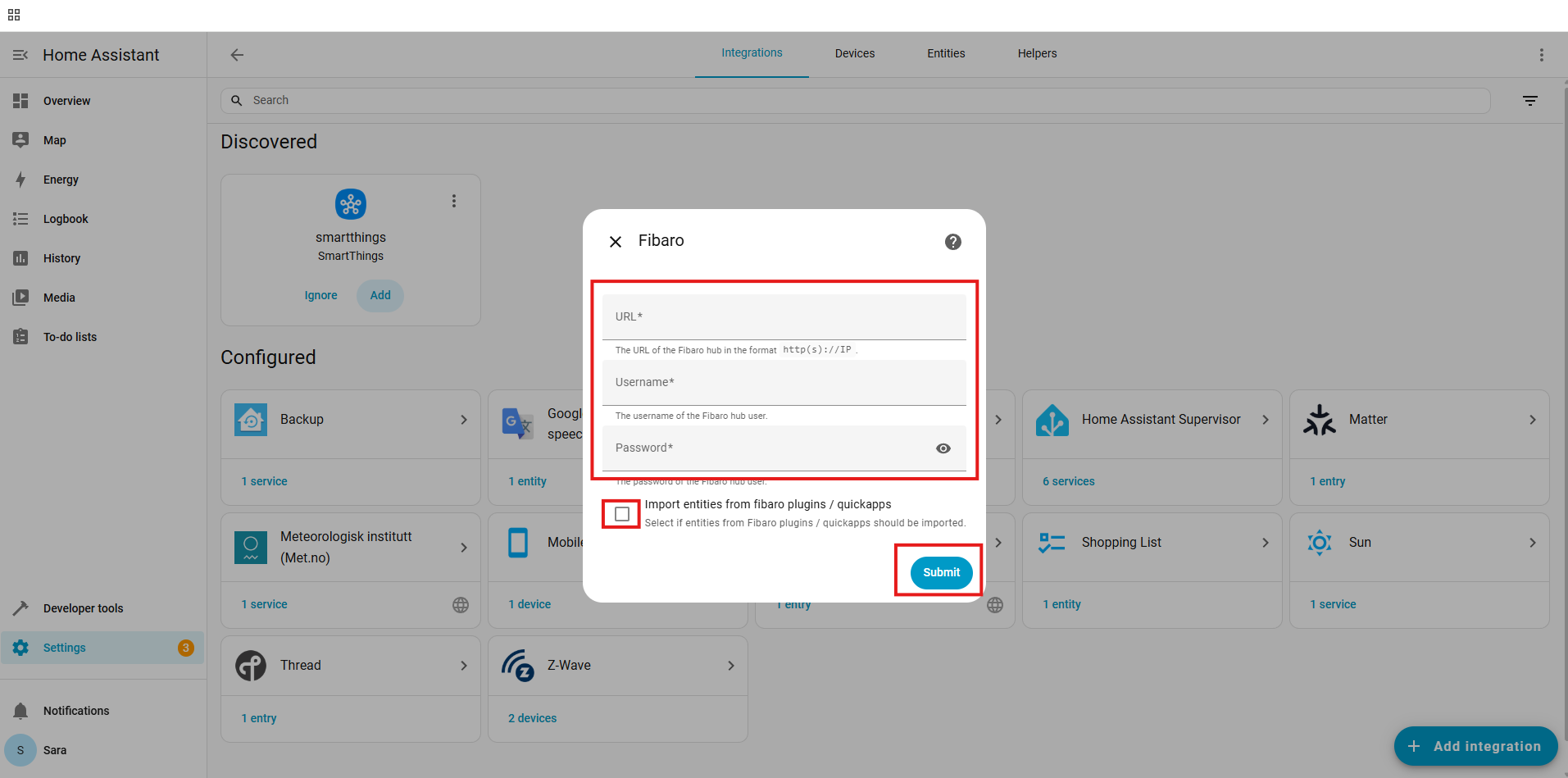Screen dimensions: 1568x778
Task: Switch to the Entities tab
Action: pos(946,53)
